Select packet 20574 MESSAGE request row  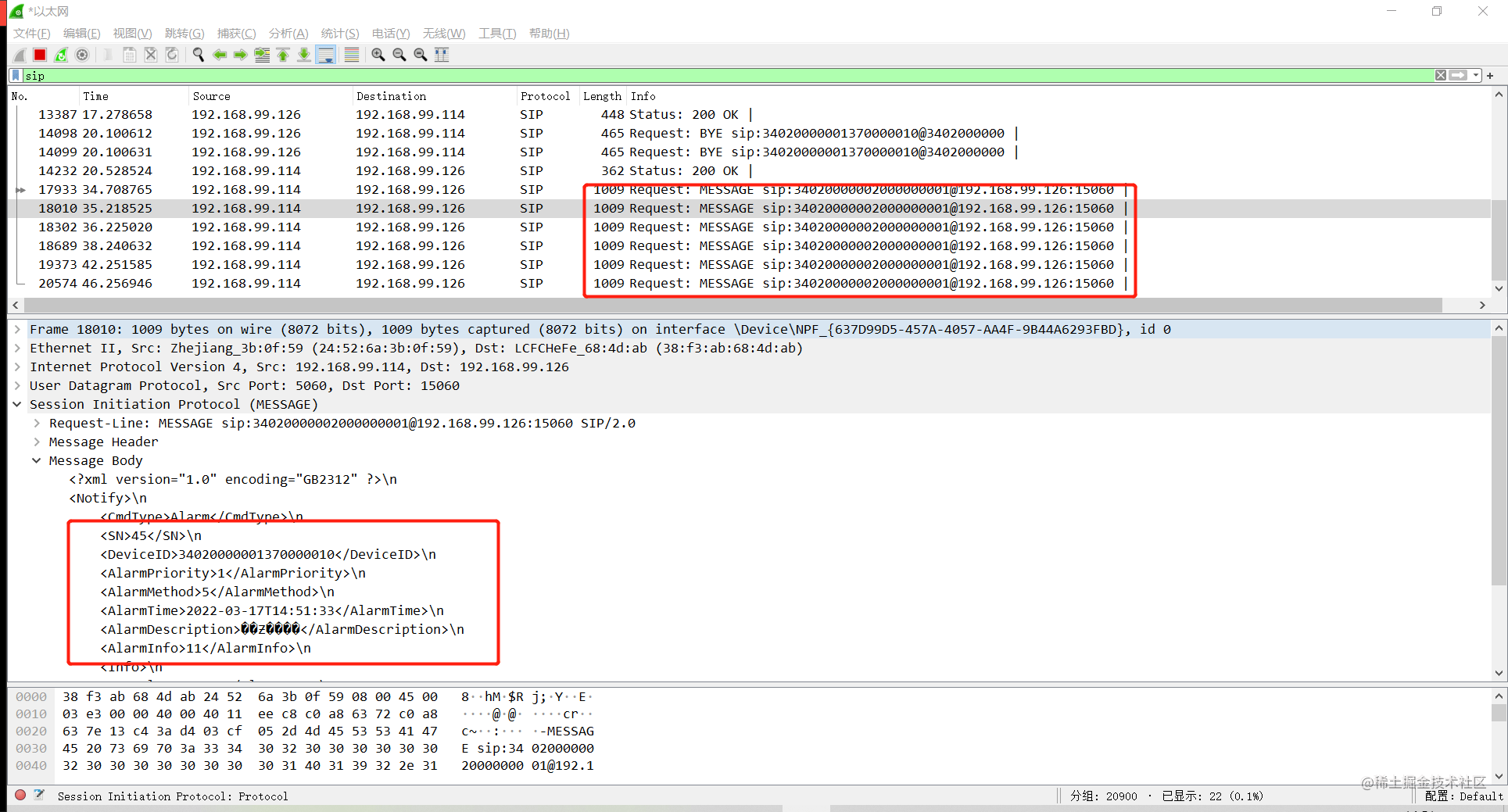tap(749, 284)
